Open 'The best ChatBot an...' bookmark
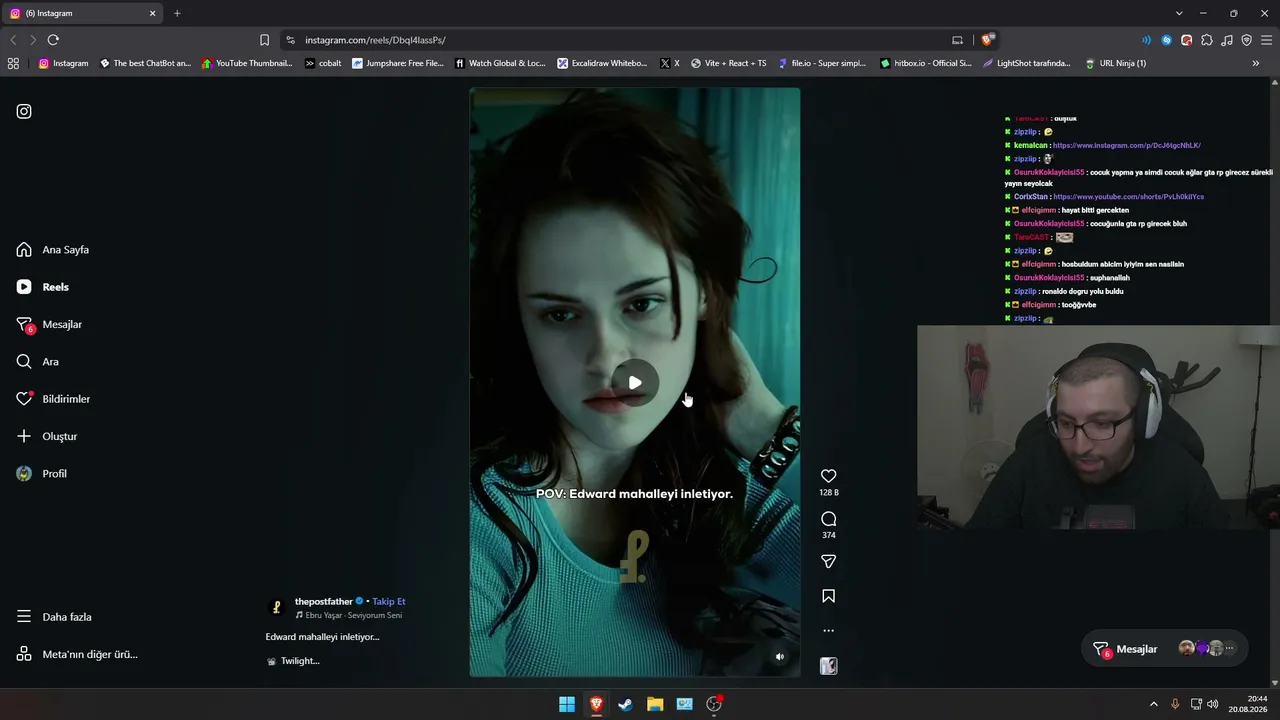The image size is (1280, 720). [146, 63]
